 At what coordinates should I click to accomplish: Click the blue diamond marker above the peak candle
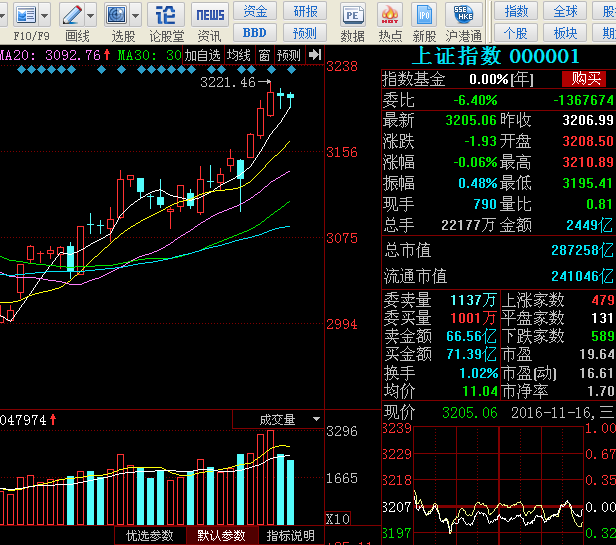click(x=271, y=70)
